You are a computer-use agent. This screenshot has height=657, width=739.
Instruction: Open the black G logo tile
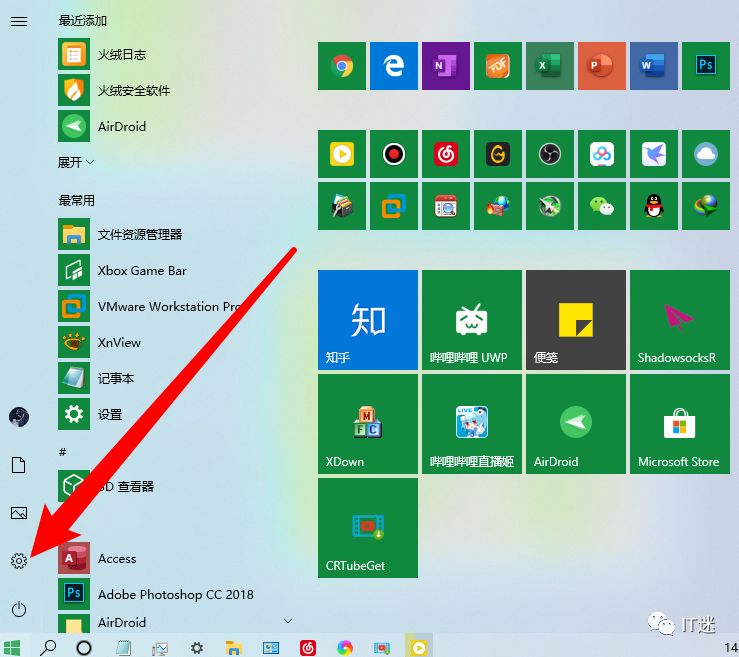tap(498, 154)
